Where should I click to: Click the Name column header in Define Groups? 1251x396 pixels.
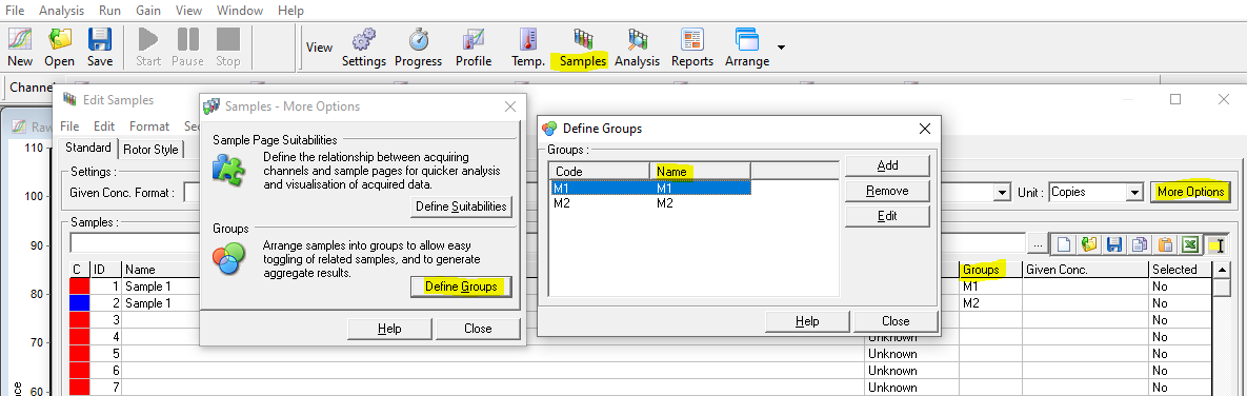click(x=700, y=171)
